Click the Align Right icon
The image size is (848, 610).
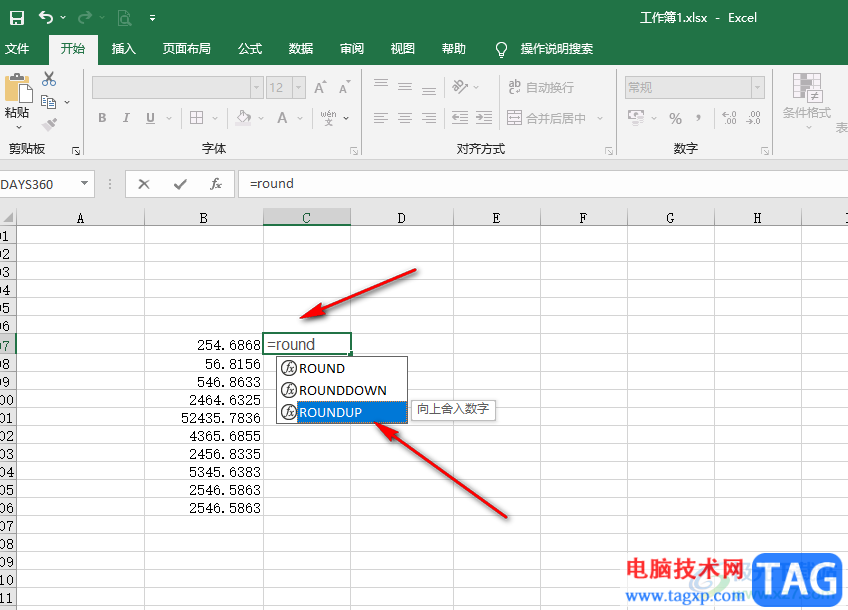click(x=429, y=118)
